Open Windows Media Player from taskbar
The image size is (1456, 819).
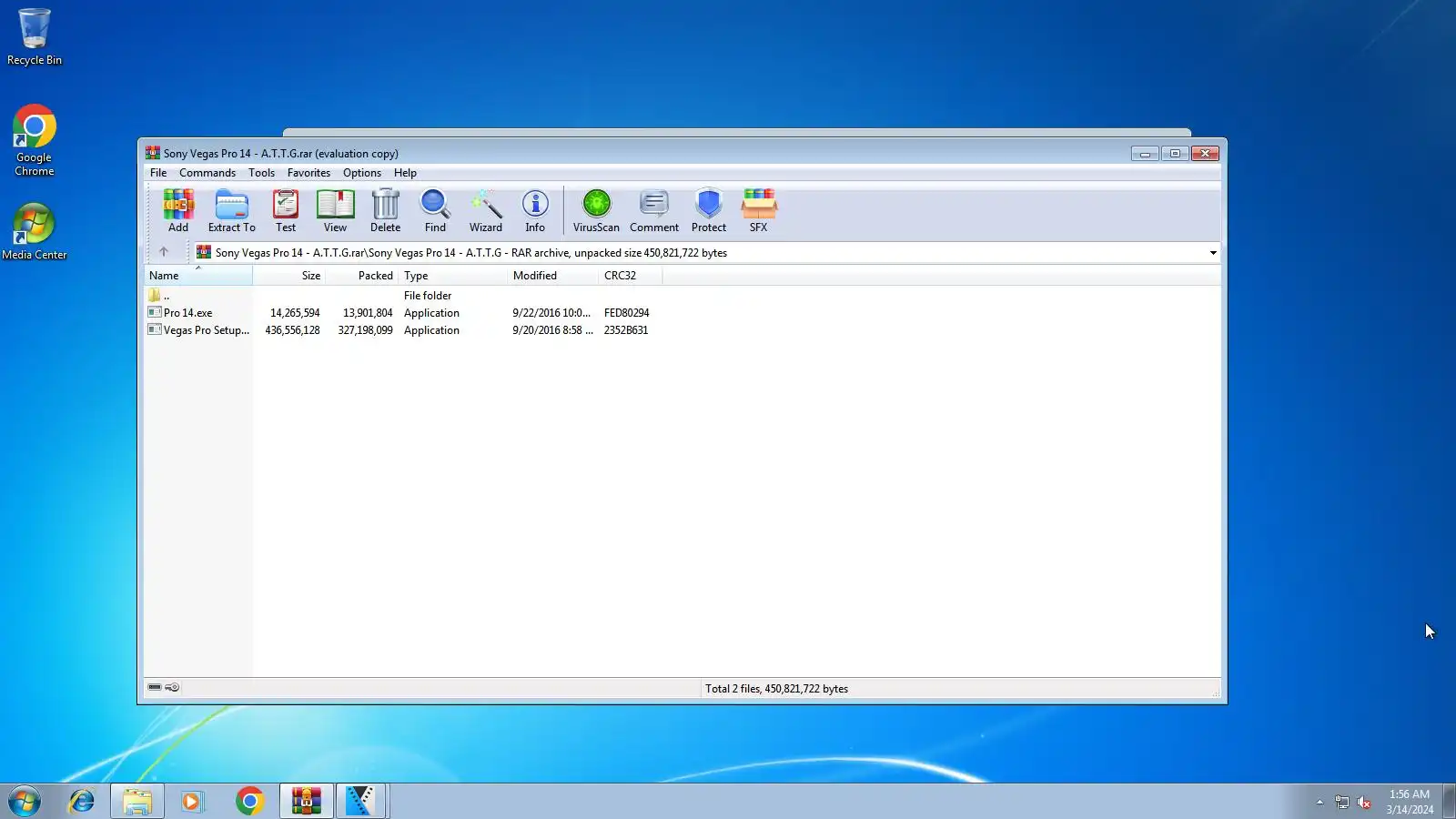(192, 801)
